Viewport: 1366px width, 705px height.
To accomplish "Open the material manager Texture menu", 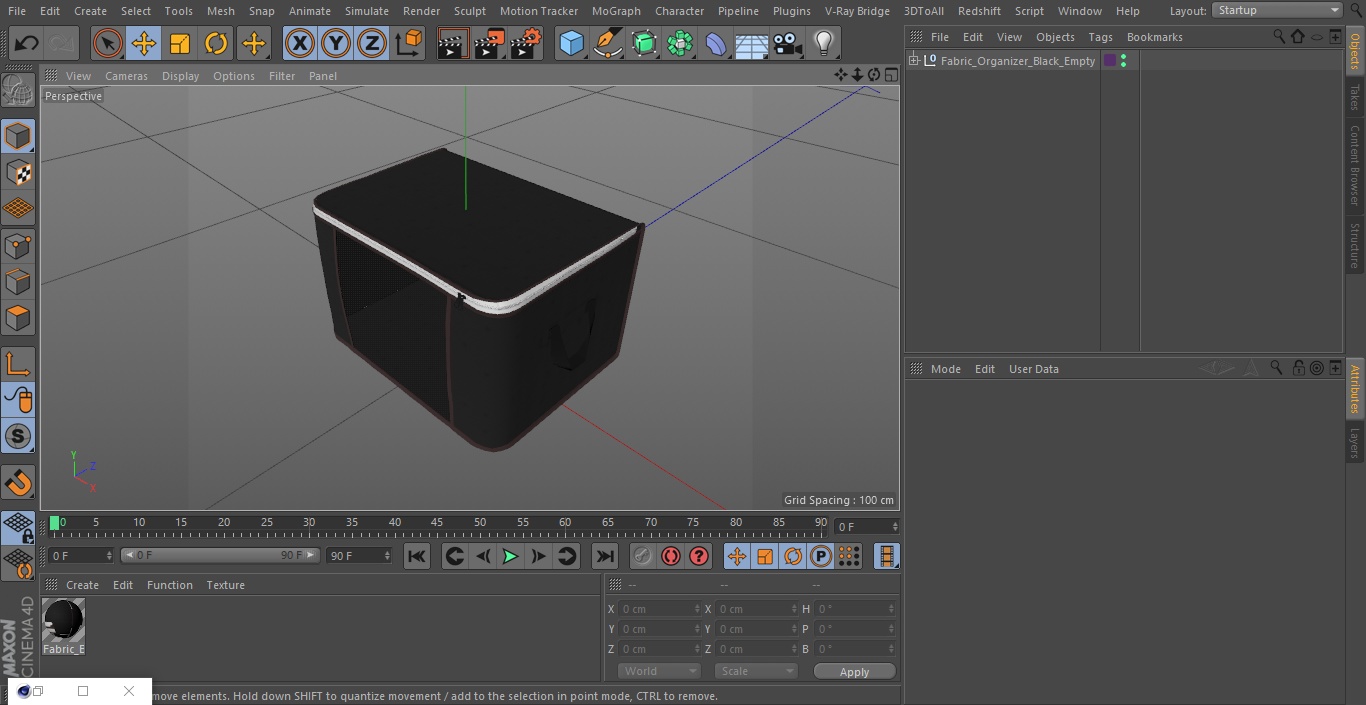I will pos(225,585).
